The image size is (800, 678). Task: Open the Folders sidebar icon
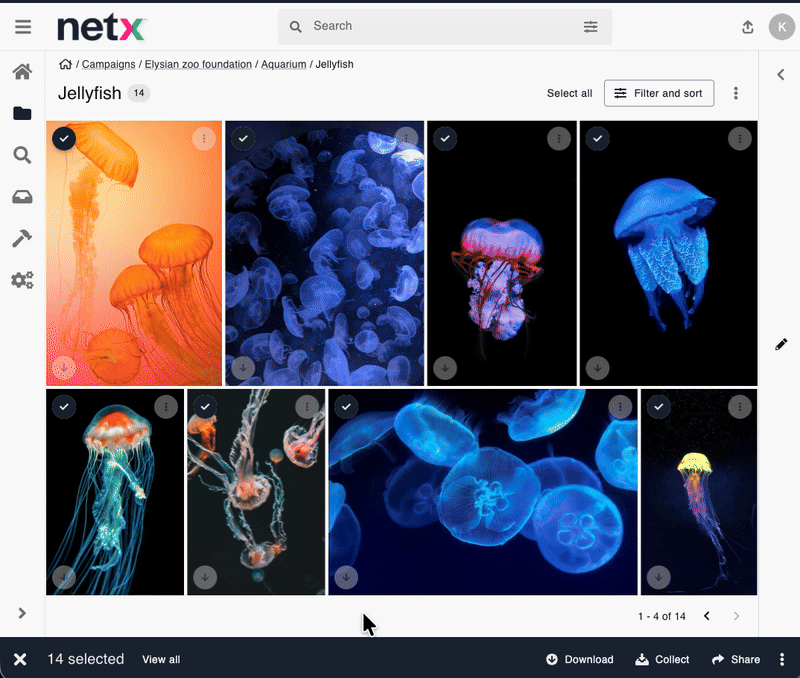tap(22, 114)
